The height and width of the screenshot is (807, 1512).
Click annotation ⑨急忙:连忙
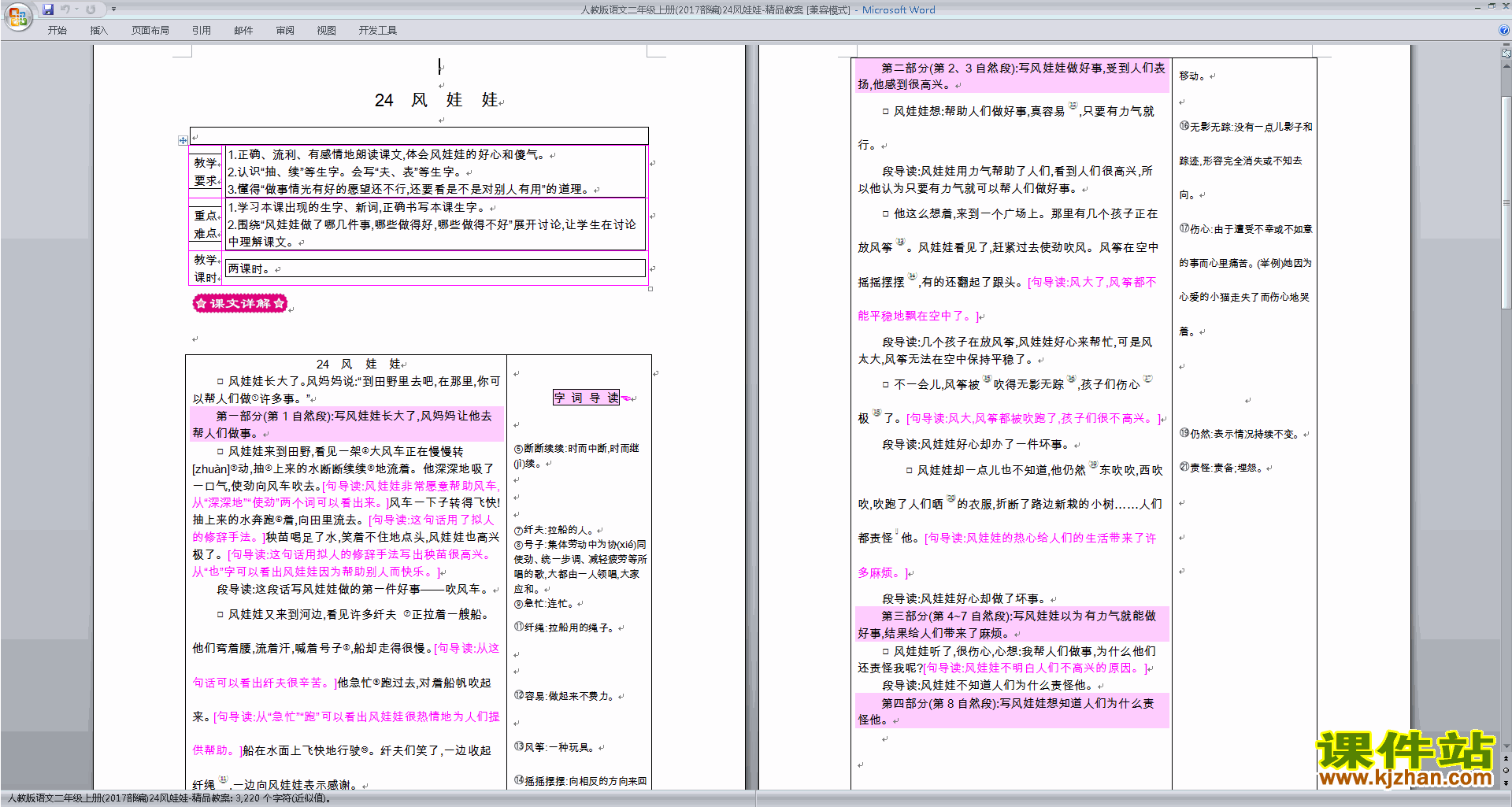tap(544, 604)
